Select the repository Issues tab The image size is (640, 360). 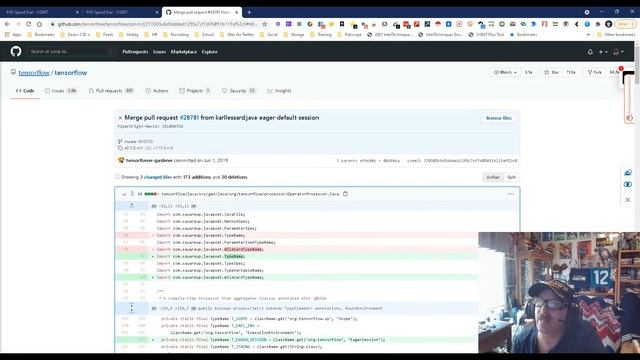[61, 91]
